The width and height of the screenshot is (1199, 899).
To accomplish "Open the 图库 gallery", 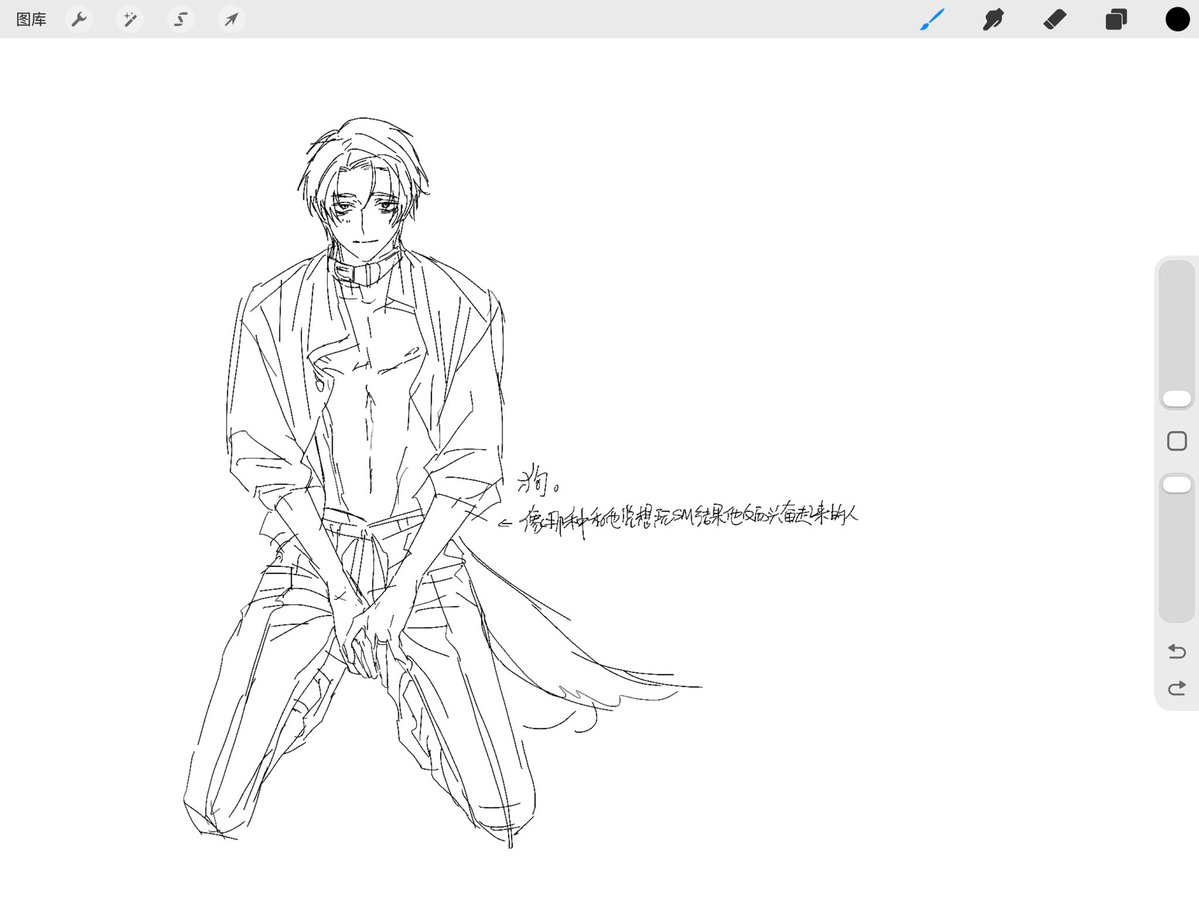I will [31, 19].
